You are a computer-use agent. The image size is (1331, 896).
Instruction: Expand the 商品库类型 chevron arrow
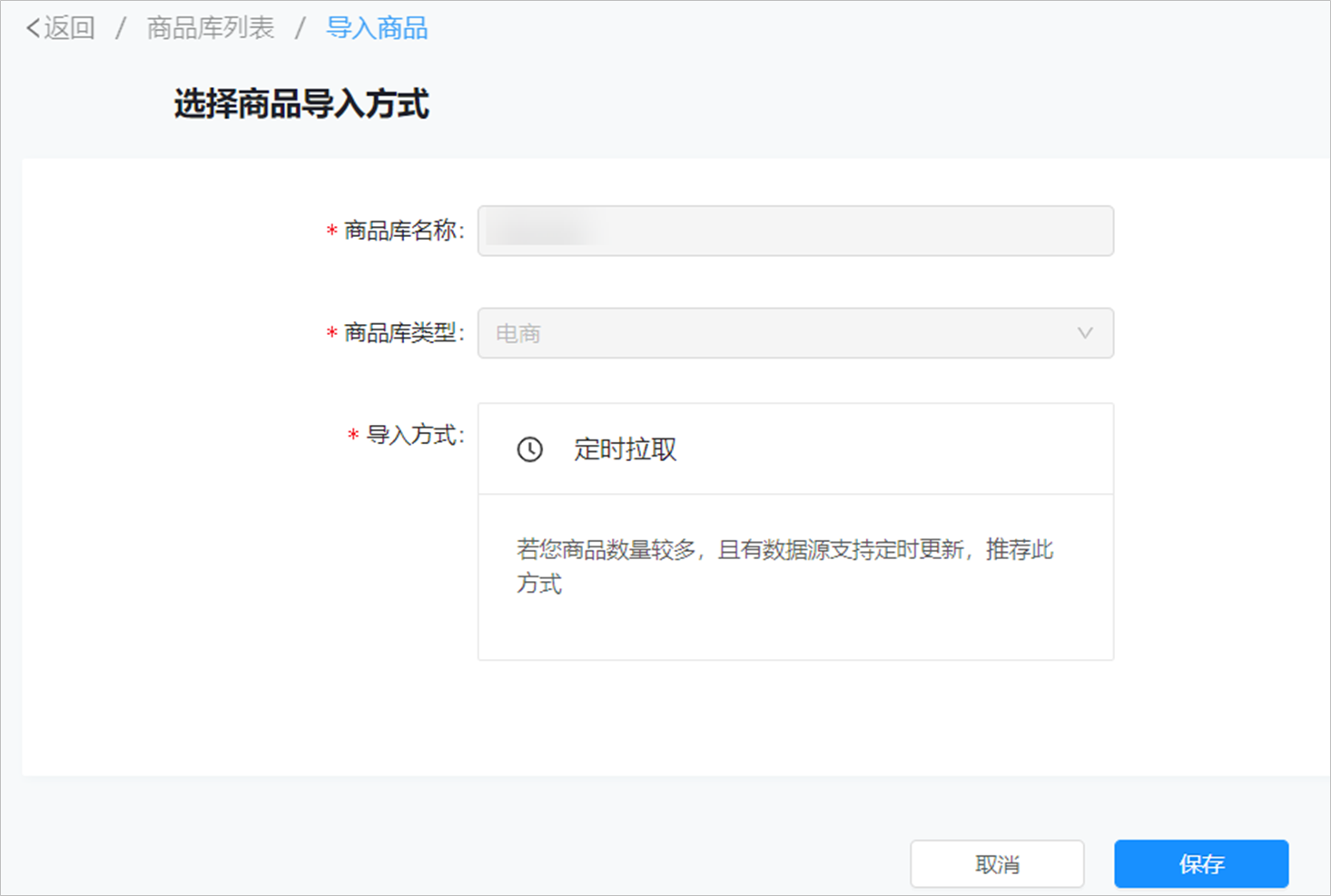(1085, 333)
